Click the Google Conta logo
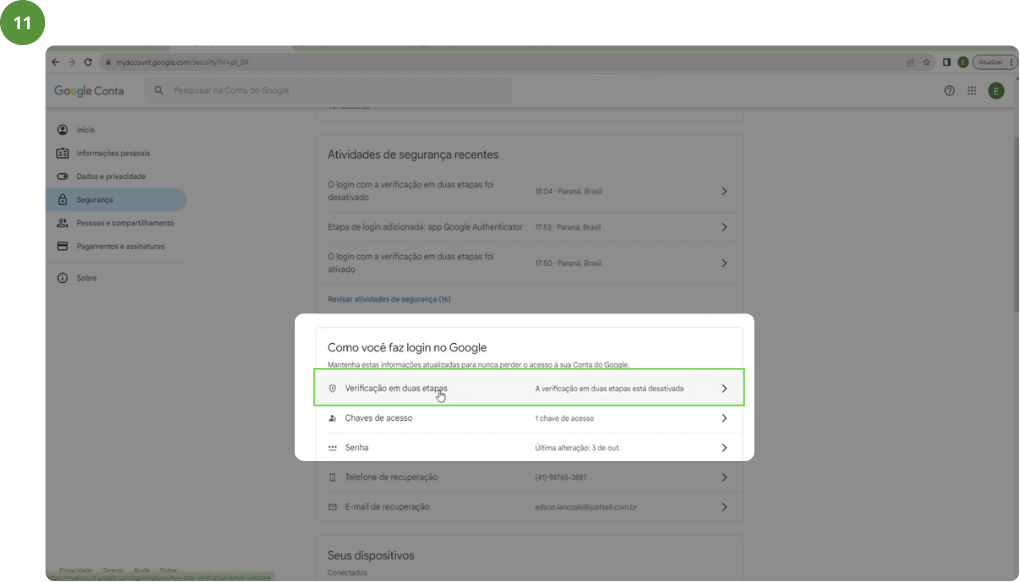Screen dimensions: 1020x582 (89, 91)
